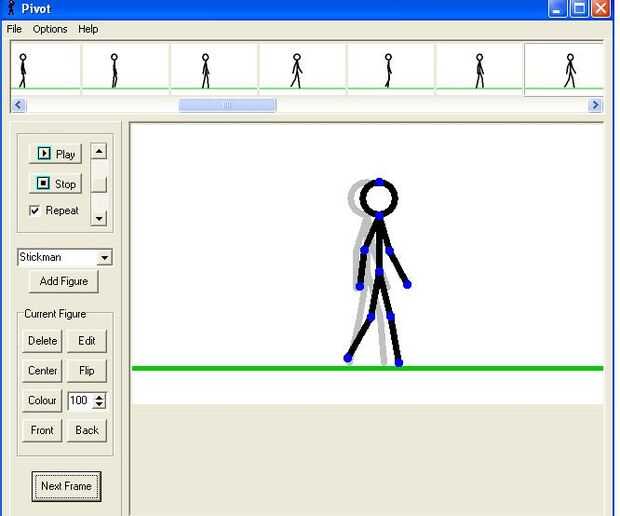
Task: Select the second frame thumbnail
Action: click(126, 69)
